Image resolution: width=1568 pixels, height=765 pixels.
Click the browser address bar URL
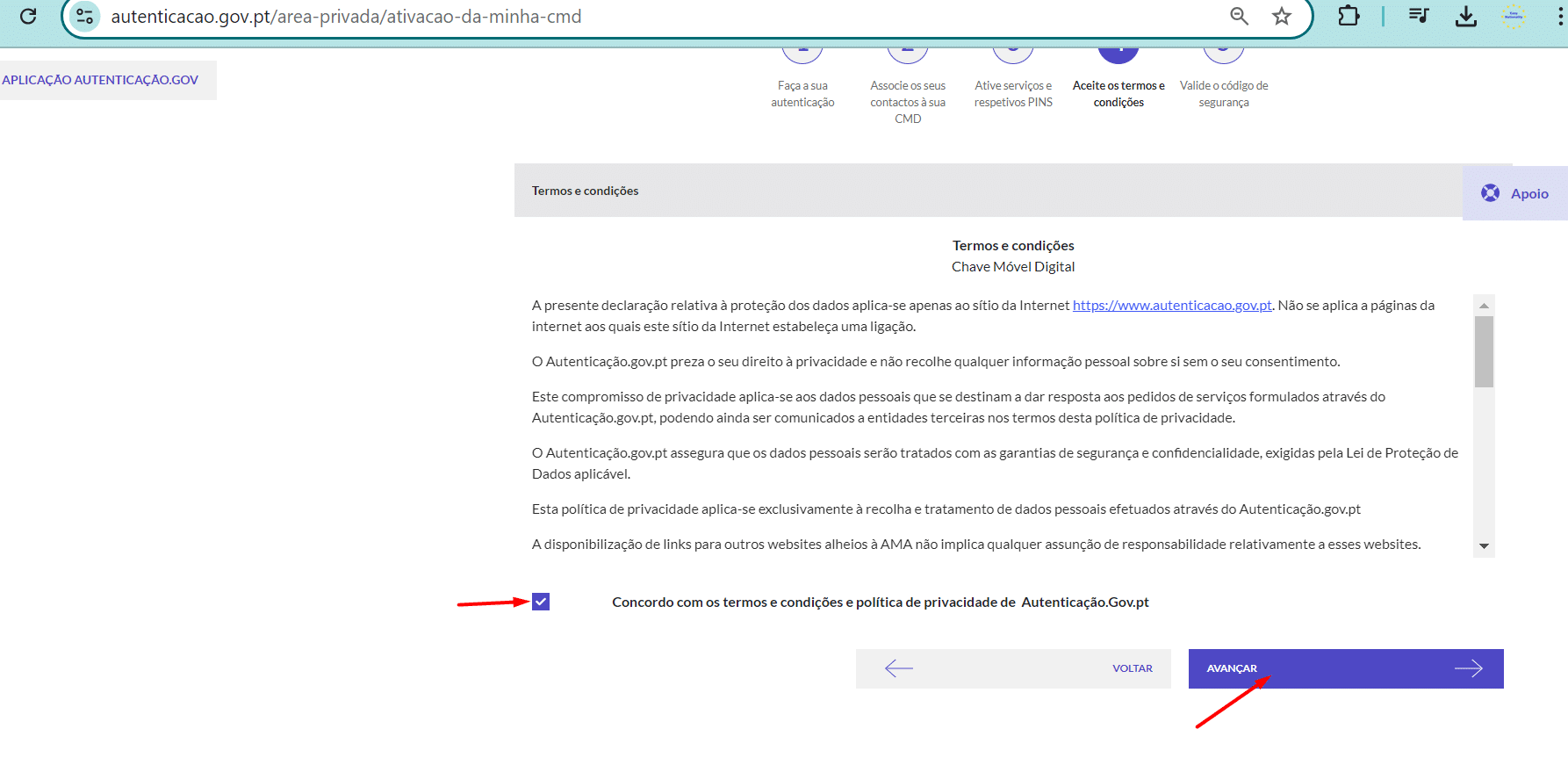pos(346,16)
